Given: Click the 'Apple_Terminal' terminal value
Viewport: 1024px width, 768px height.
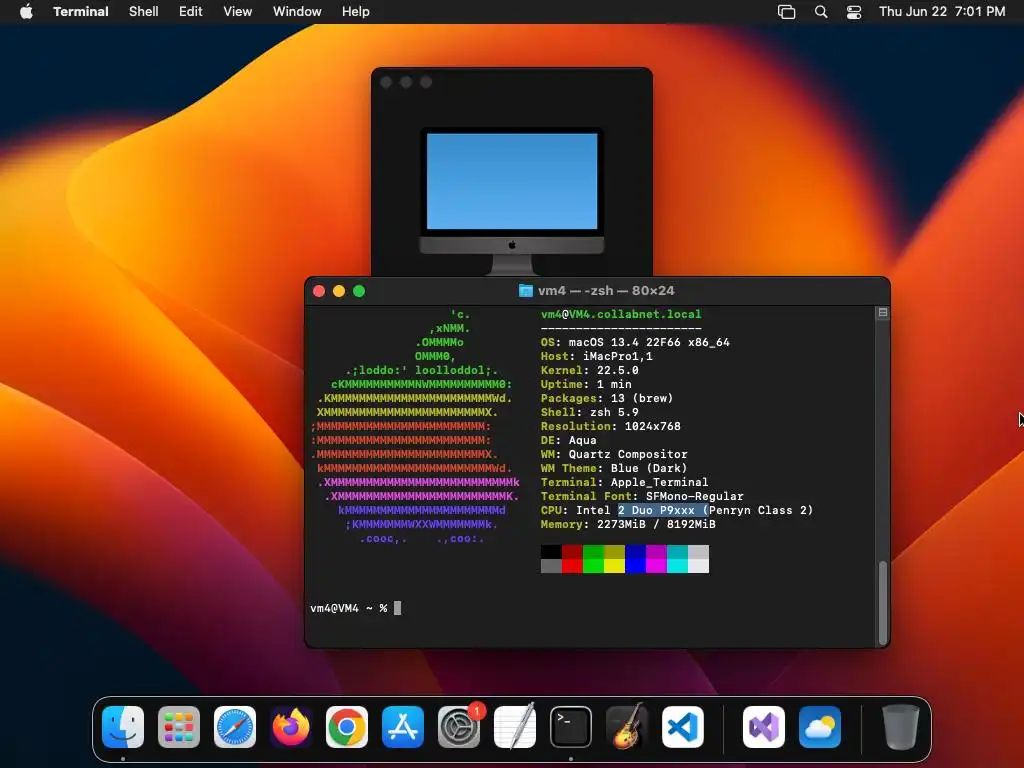Looking at the screenshot, I should (660, 483).
